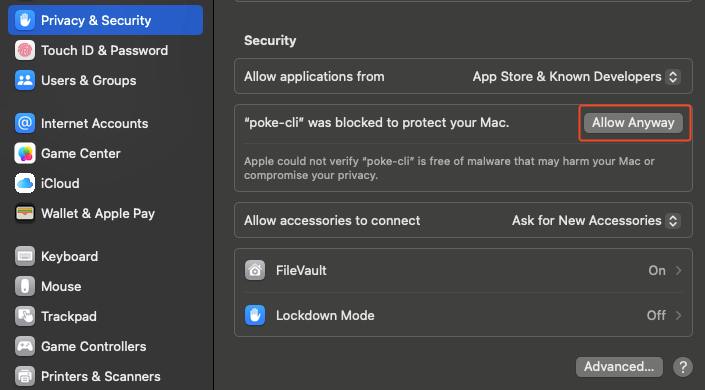Click FileVault On status value
This screenshot has width=705, height=390.
pyautogui.click(x=657, y=270)
